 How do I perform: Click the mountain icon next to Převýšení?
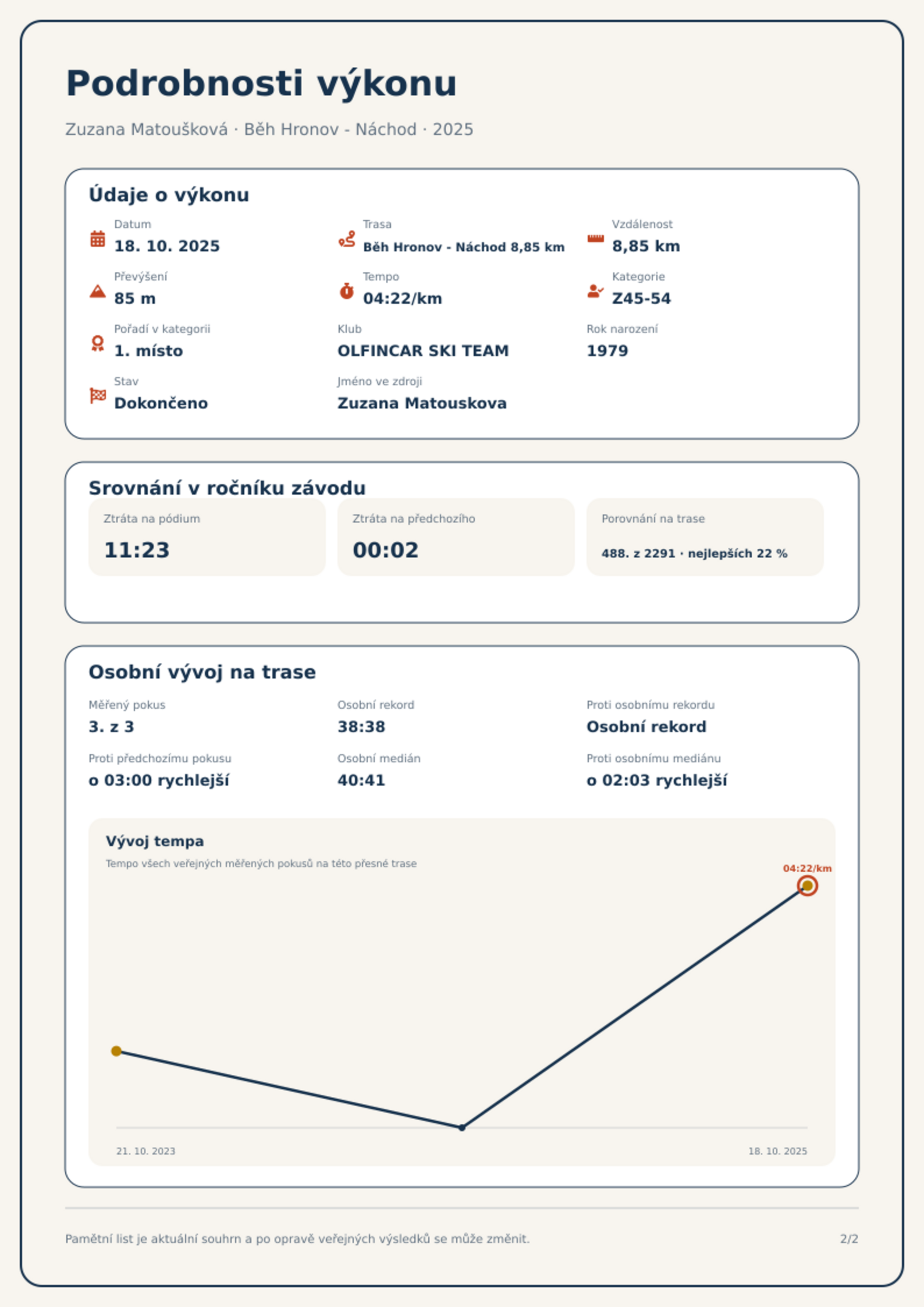coord(98,291)
